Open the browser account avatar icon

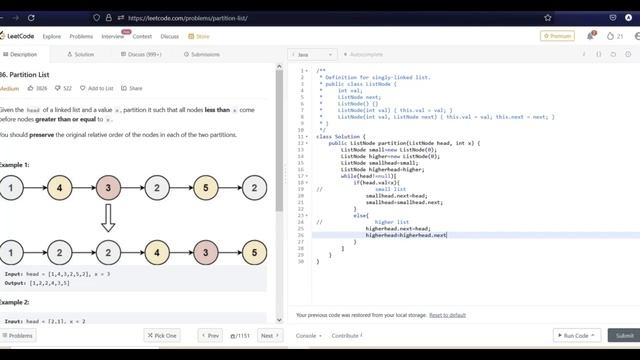tap(629, 18)
